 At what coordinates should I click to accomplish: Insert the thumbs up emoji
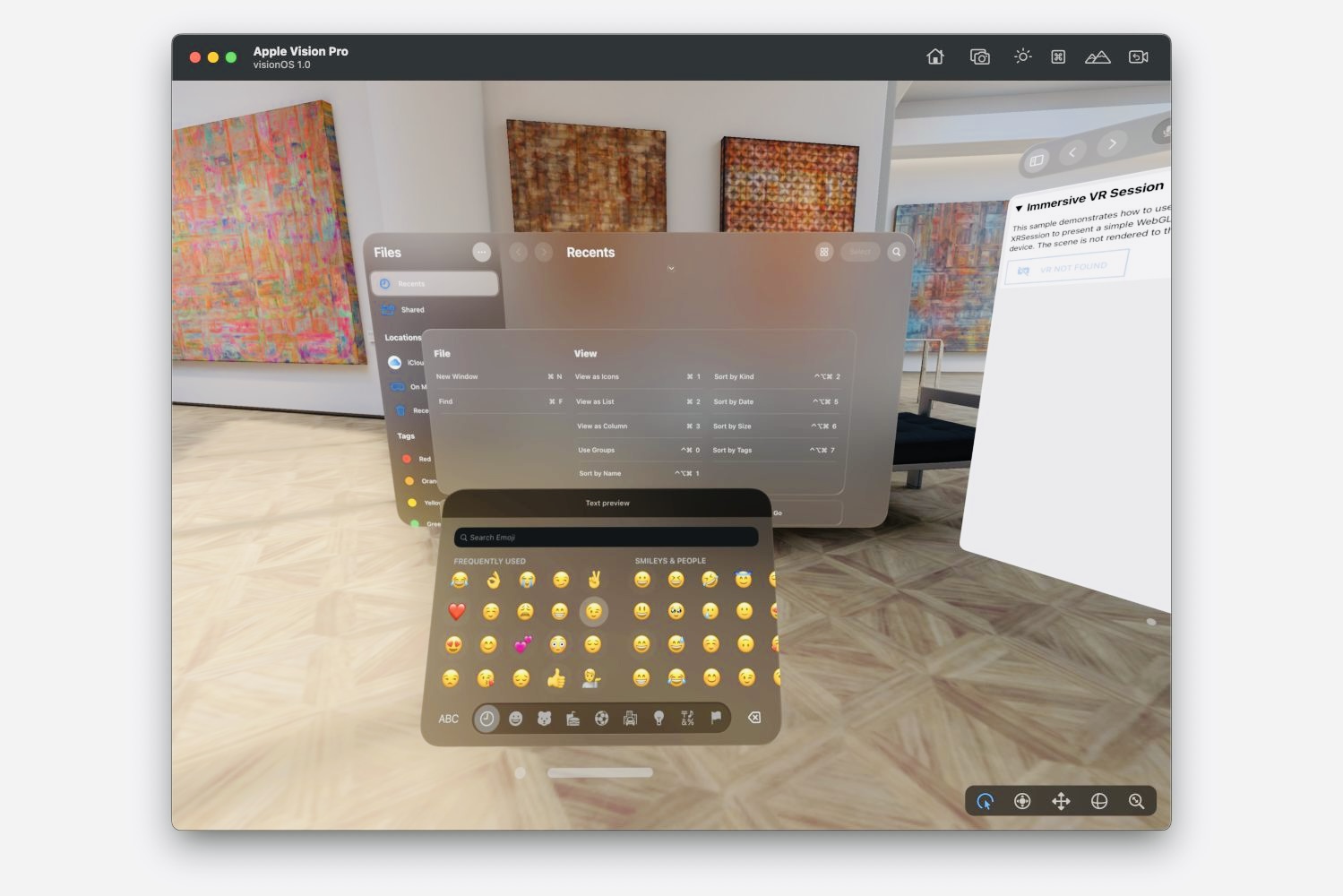[556, 678]
